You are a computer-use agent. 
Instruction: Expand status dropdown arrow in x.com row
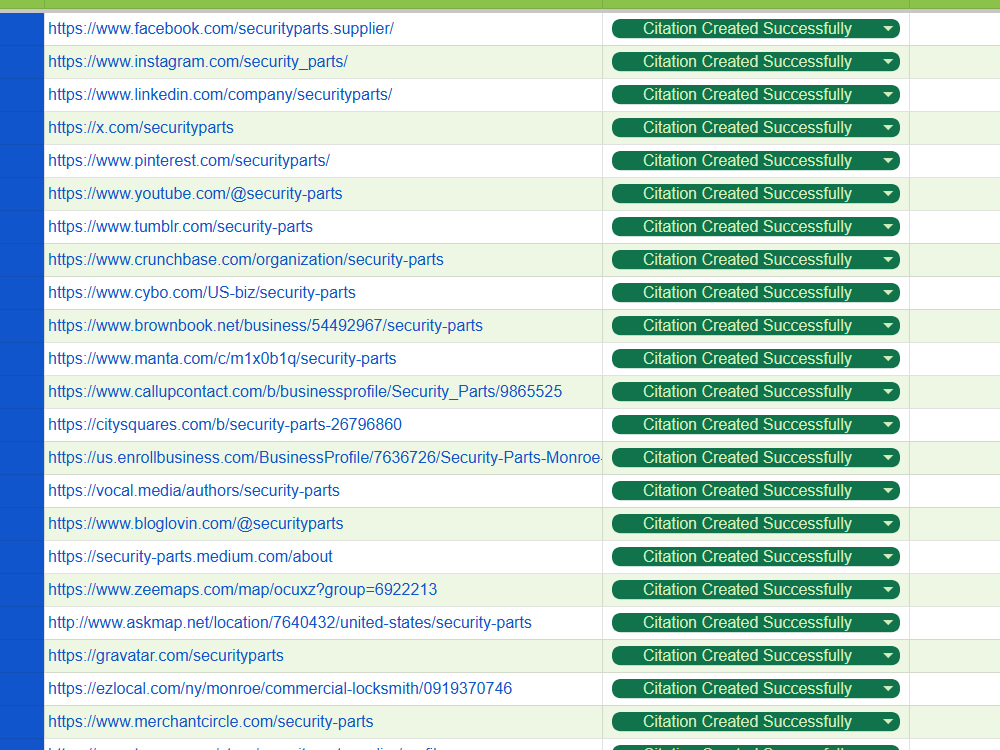coord(888,128)
